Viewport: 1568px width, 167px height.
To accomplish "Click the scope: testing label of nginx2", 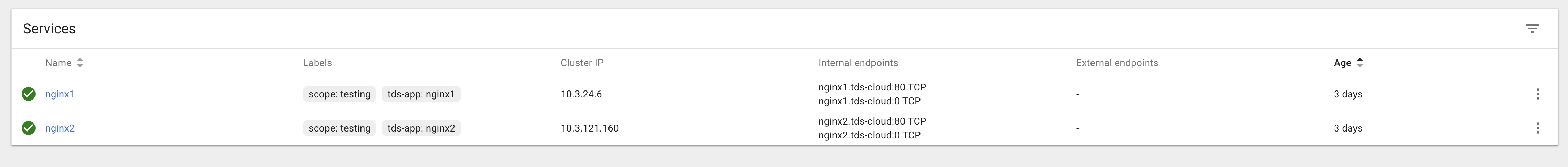I will point(339,128).
